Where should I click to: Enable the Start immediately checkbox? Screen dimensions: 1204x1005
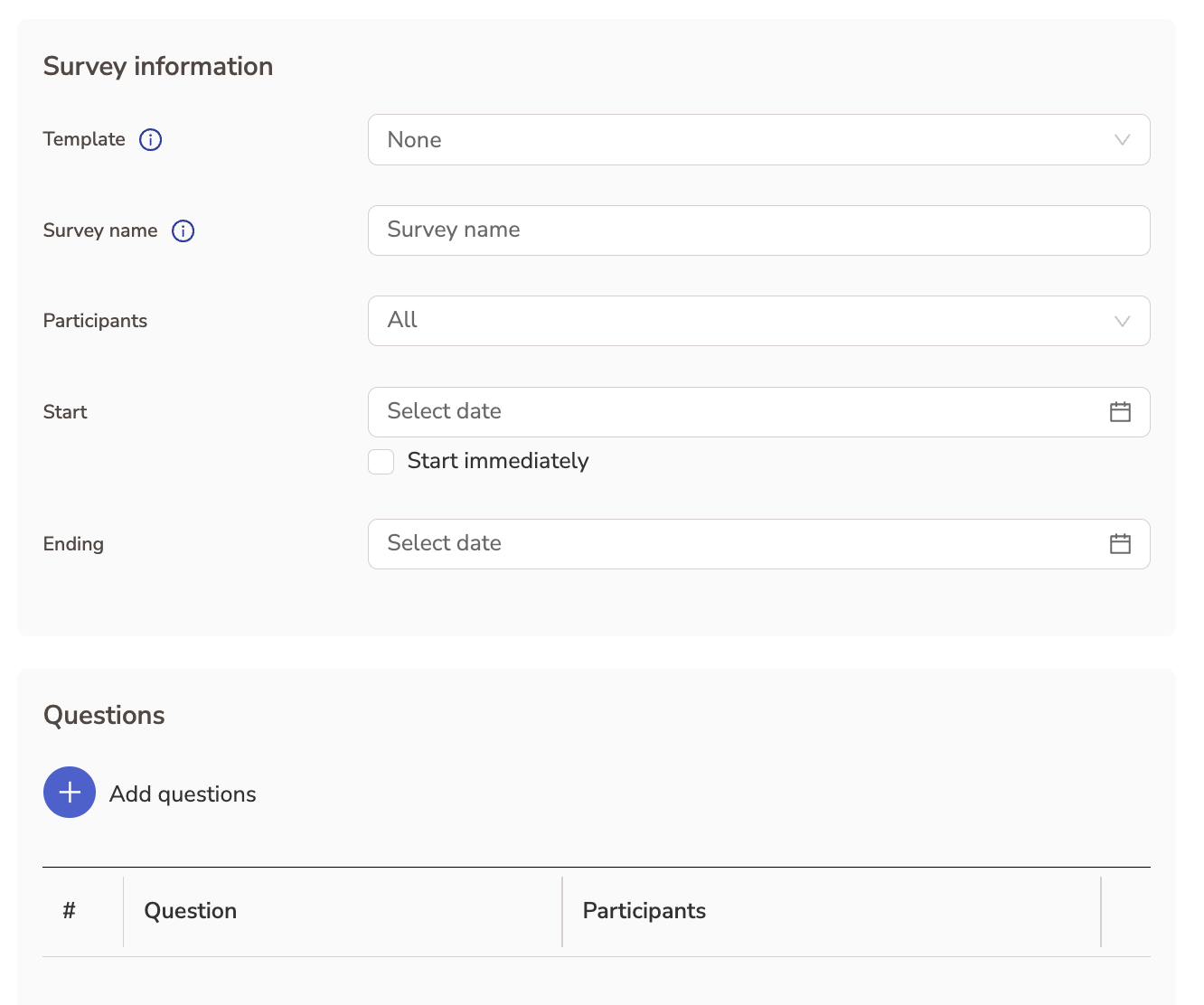[x=381, y=462]
